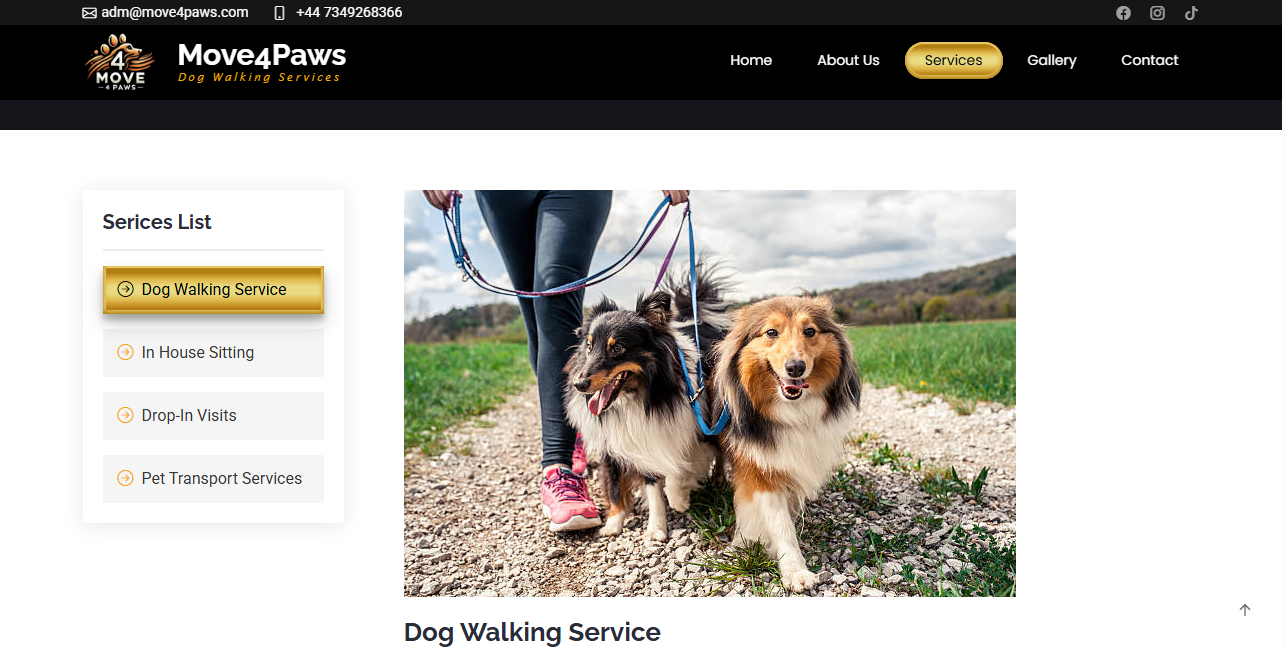
Task: Navigate to the Contact page
Action: tap(1150, 60)
